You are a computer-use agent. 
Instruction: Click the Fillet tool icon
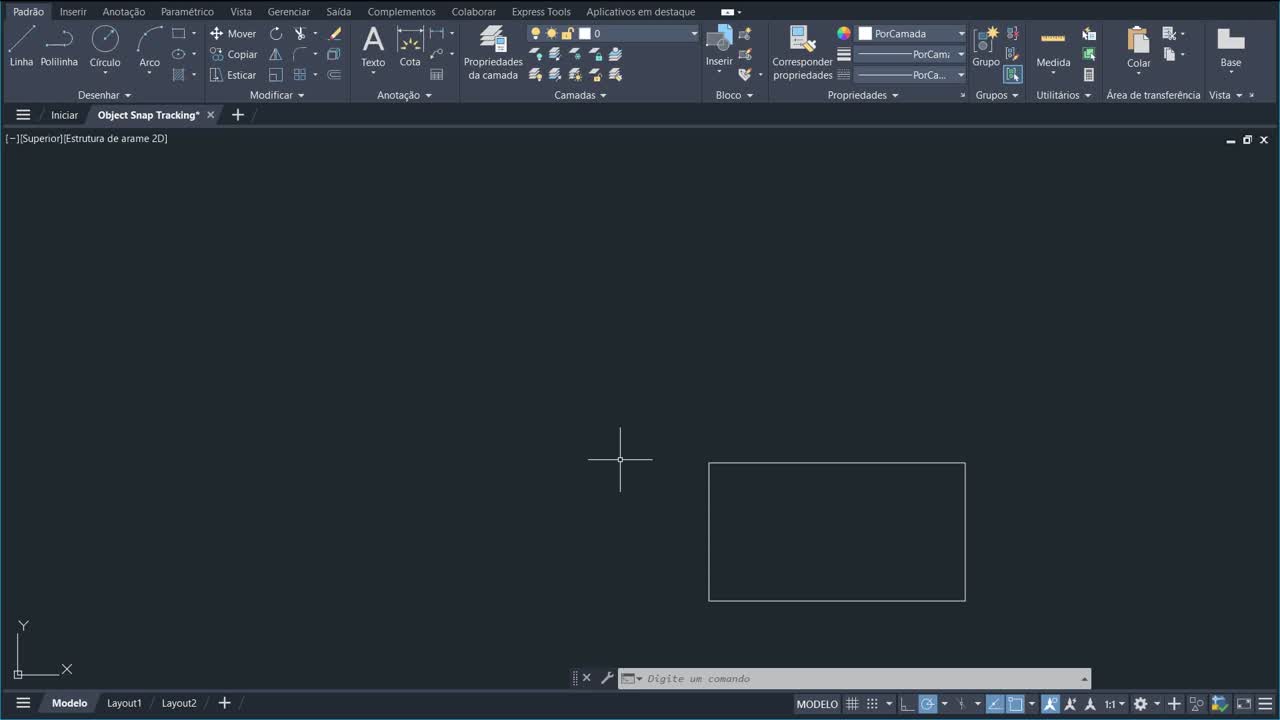[299, 54]
